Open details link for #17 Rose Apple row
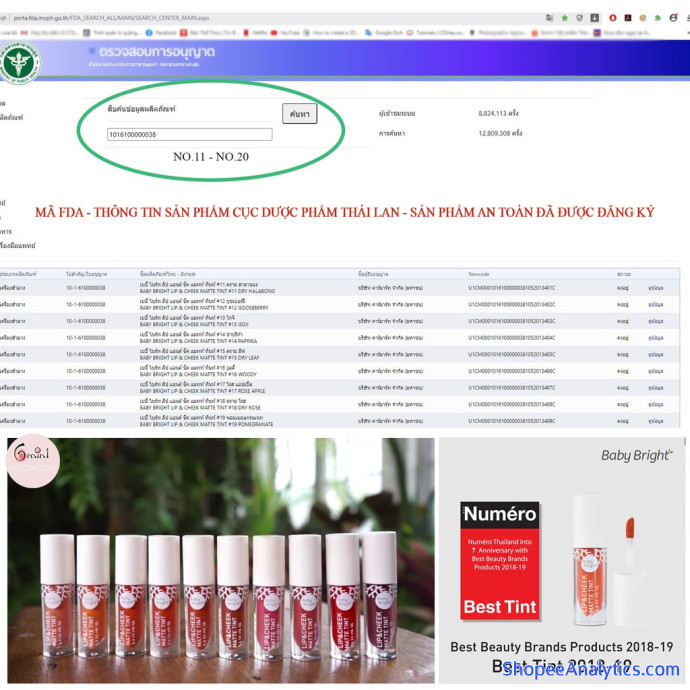The width and height of the screenshot is (690, 690). pyautogui.click(x=655, y=387)
